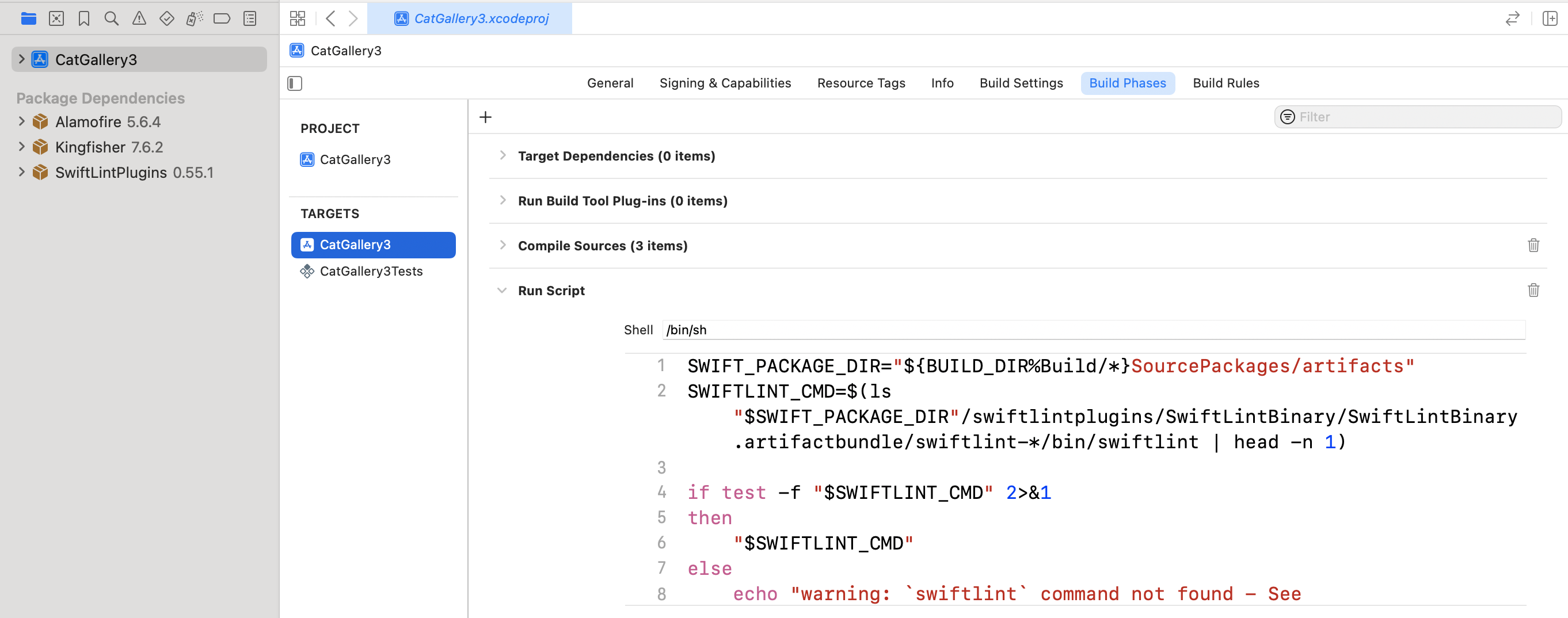Select the Build Phases tab
Image resolution: width=1568 pixels, height=618 pixels.
coord(1127,83)
